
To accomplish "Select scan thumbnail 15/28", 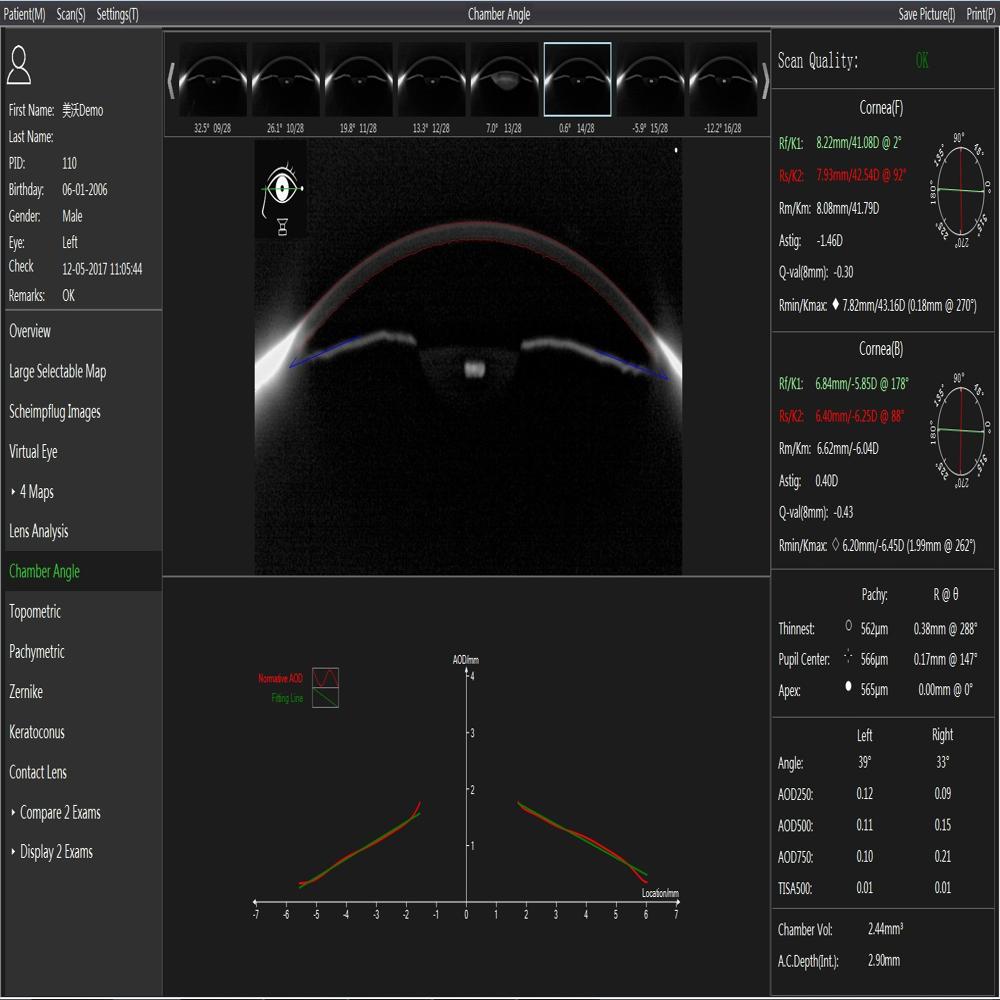I will point(650,79).
